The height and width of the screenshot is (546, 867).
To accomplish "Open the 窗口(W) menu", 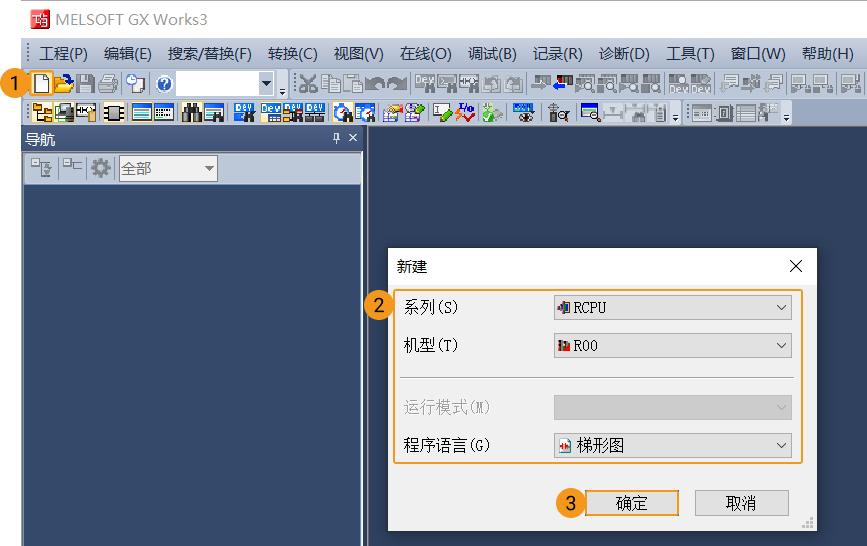I will point(758,54).
